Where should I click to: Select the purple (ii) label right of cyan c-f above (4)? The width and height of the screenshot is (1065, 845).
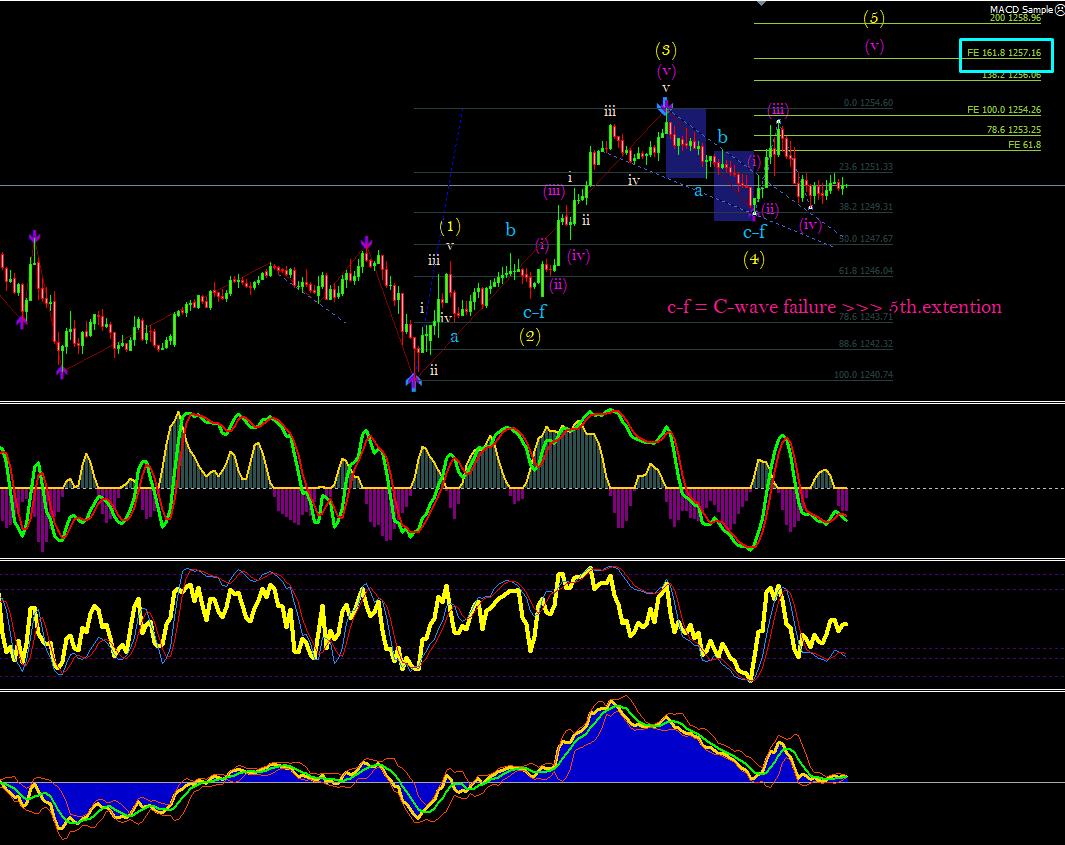click(x=770, y=210)
